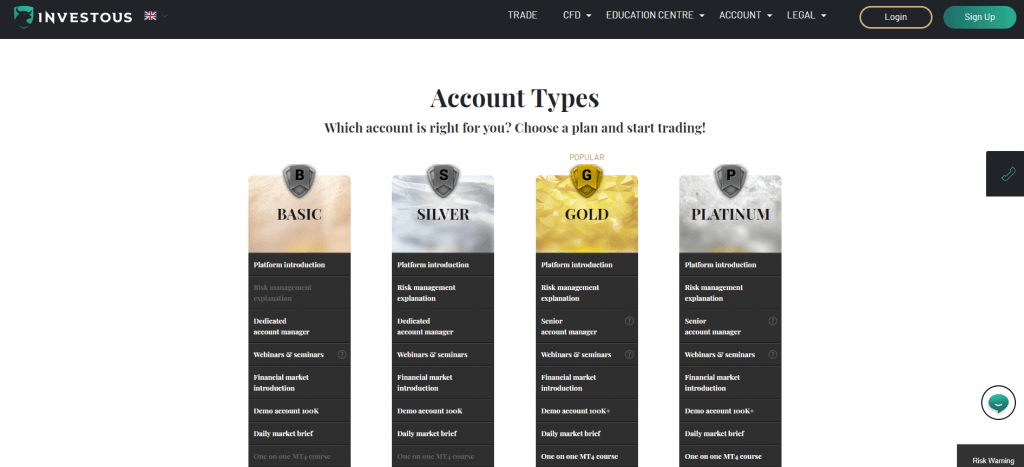Open the TRADE menu item

522,16
